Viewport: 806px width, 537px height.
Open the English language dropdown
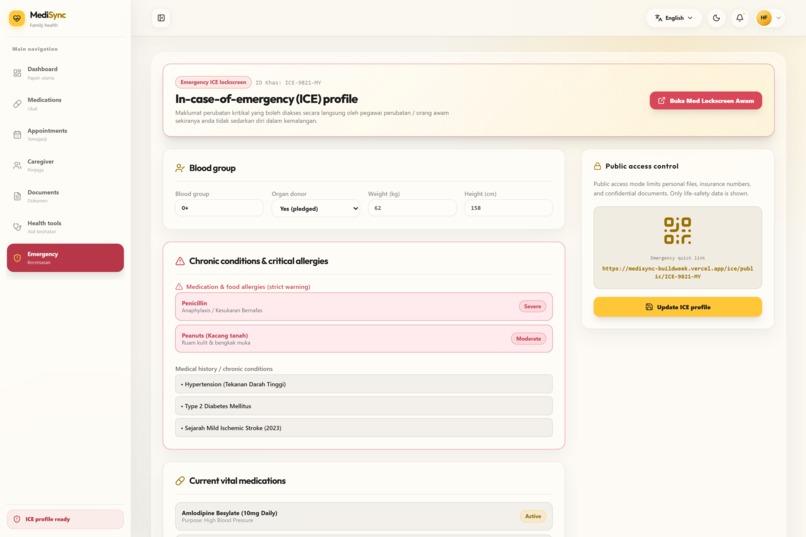674,18
